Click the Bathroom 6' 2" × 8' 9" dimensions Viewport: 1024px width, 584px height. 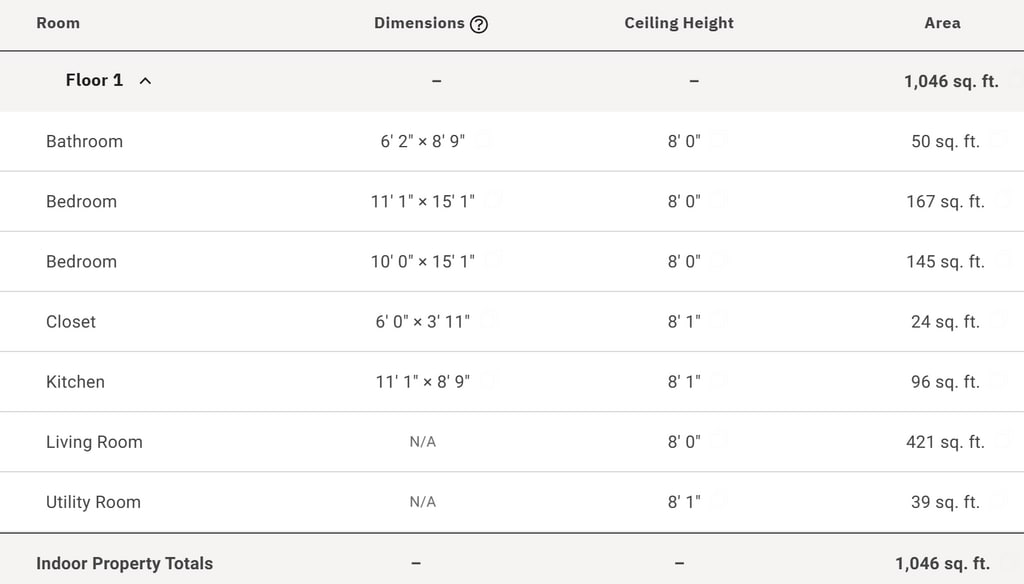[423, 141]
